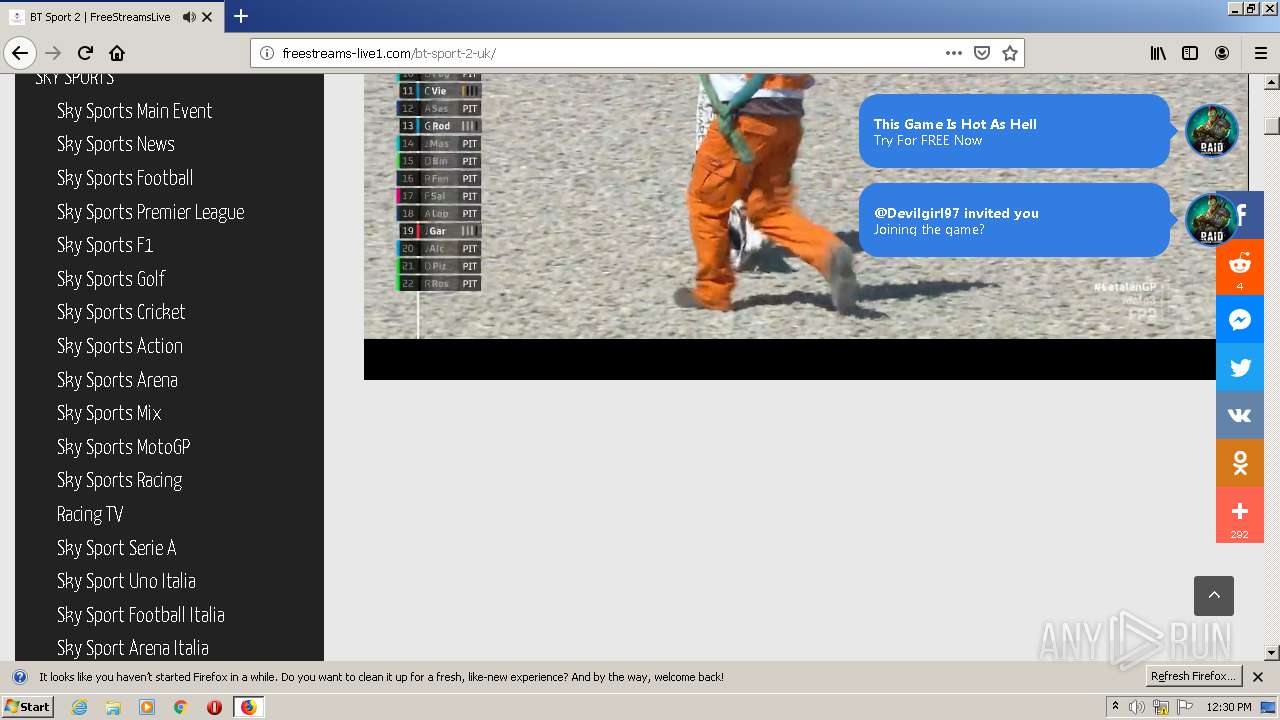
Task: Click 'This Game Is Hot As Hell' ad bubble
Action: (x=1014, y=131)
